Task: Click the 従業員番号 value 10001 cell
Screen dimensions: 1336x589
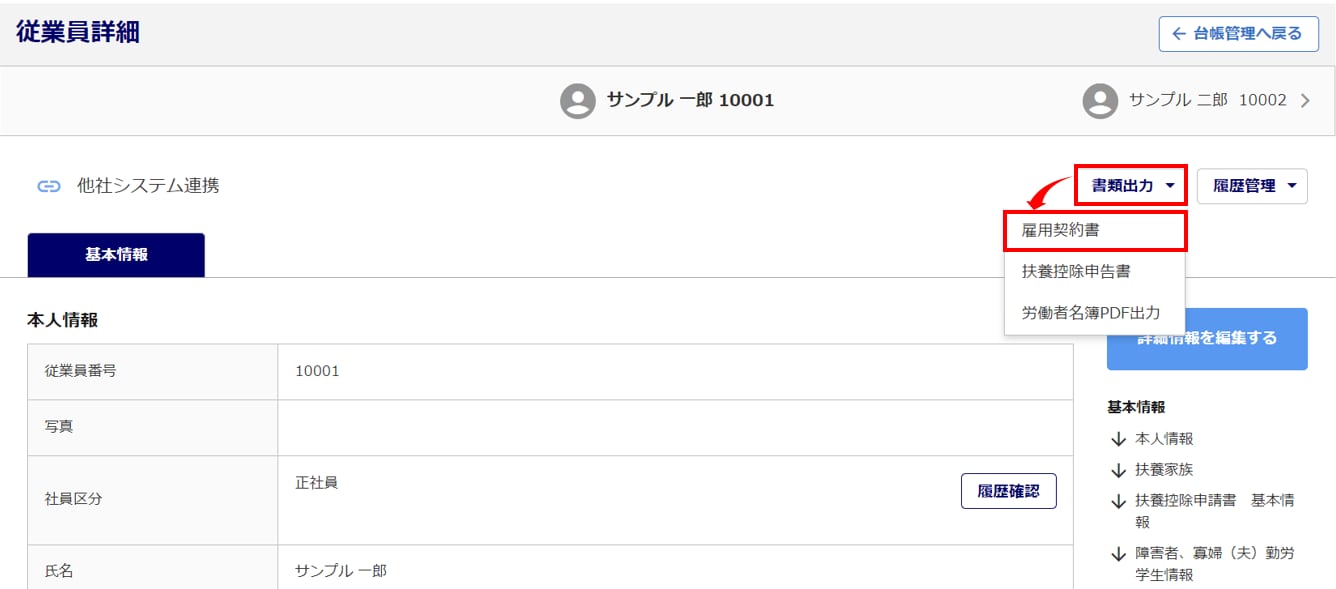Action: pyautogui.click(x=317, y=371)
